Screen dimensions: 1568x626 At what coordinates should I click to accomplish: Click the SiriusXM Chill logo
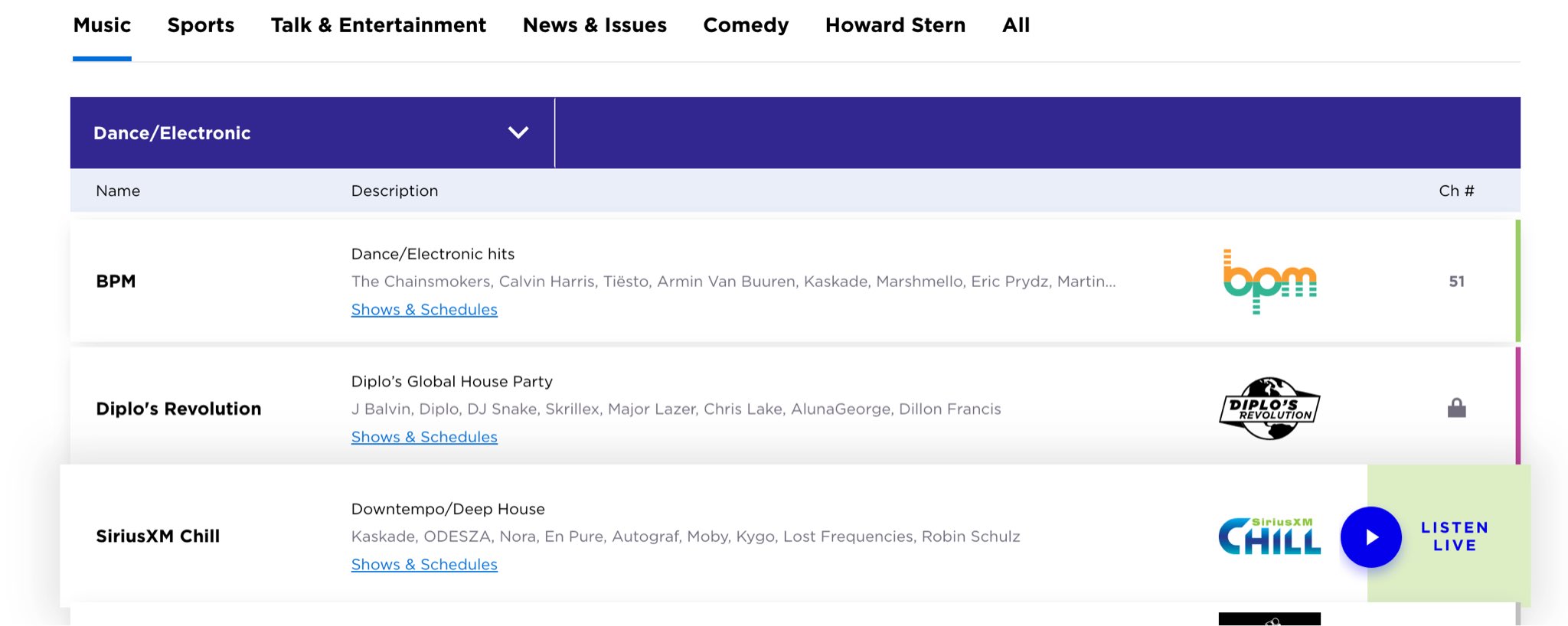click(1269, 536)
